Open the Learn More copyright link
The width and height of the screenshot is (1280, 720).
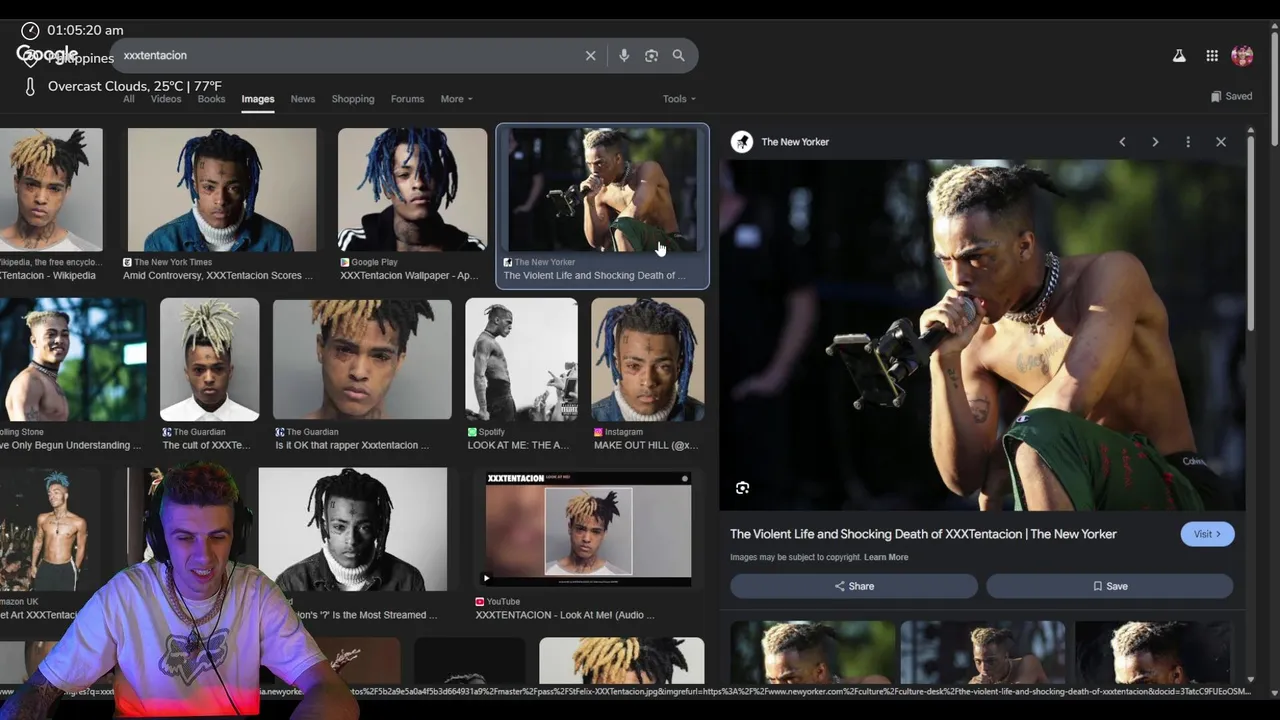[886, 557]
